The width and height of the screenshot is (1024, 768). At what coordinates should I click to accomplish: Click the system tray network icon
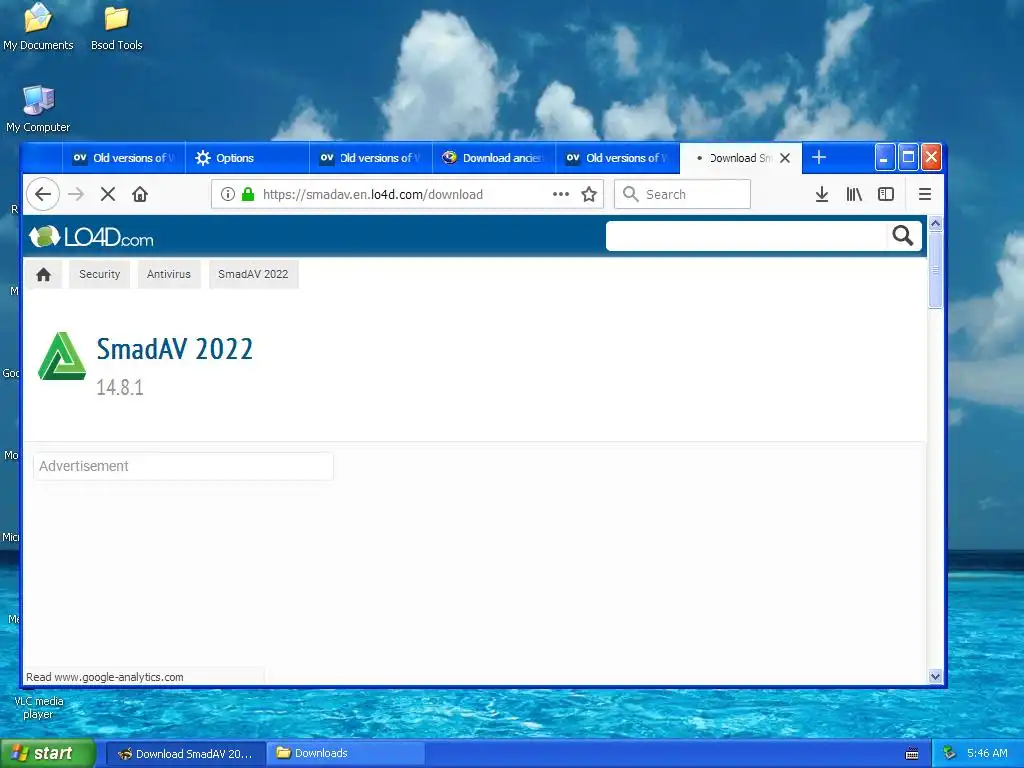[x=950, y=753]
